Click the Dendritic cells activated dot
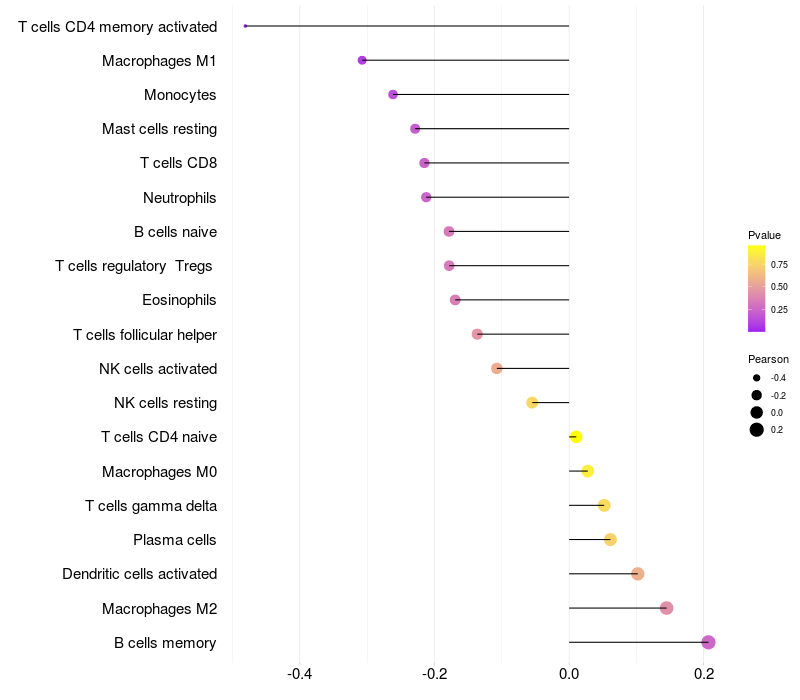The height and width of the screenshot is (700, 800). pyautogui.click(x=637, y=574)
